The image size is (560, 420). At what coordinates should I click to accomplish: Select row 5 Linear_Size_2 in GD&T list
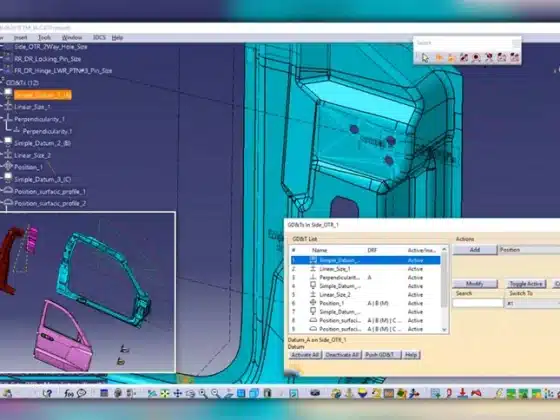click(x=365, y=294)
